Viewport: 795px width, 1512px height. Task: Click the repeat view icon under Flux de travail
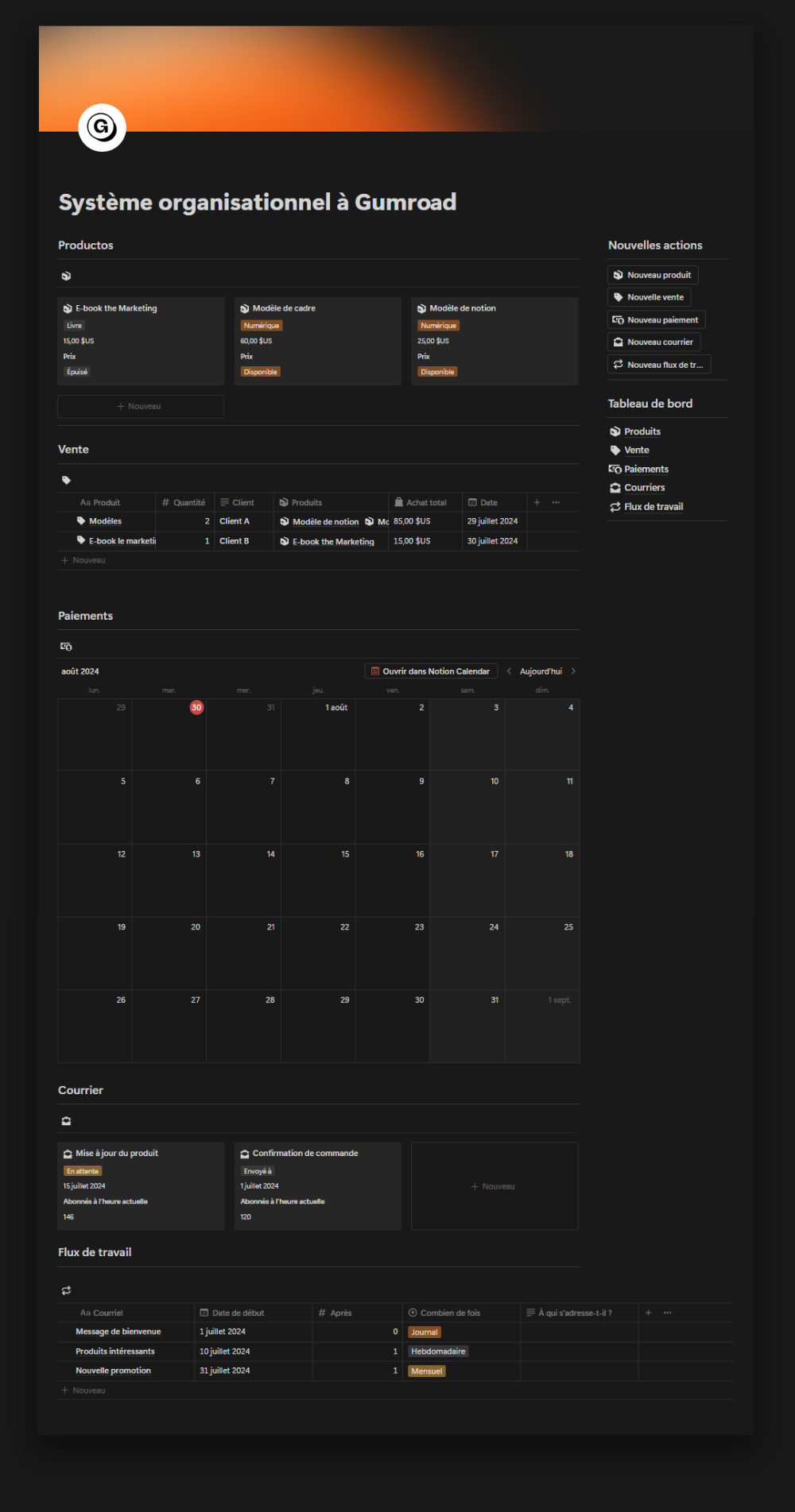point(66,1290)
